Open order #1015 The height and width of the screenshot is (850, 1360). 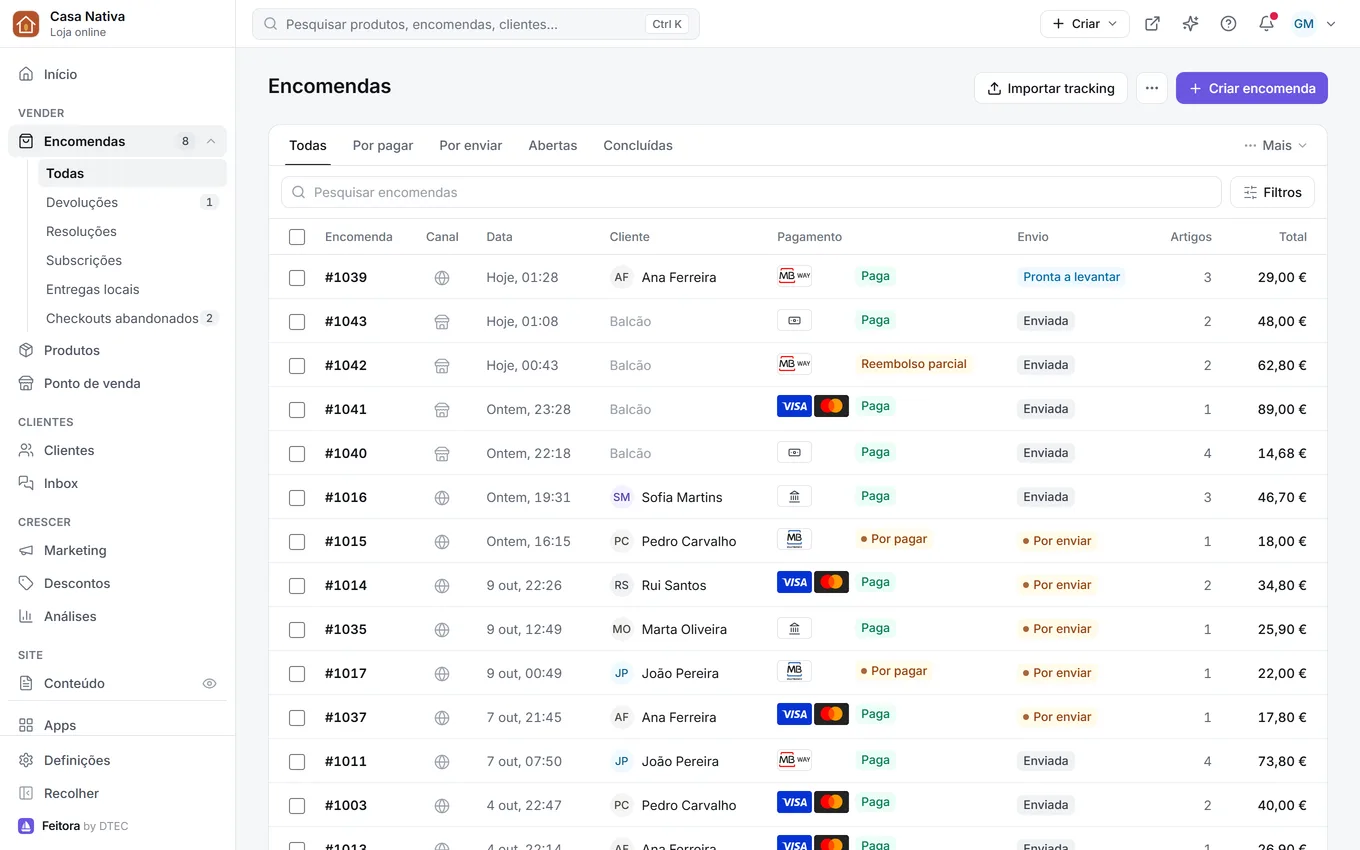point(346,541)
